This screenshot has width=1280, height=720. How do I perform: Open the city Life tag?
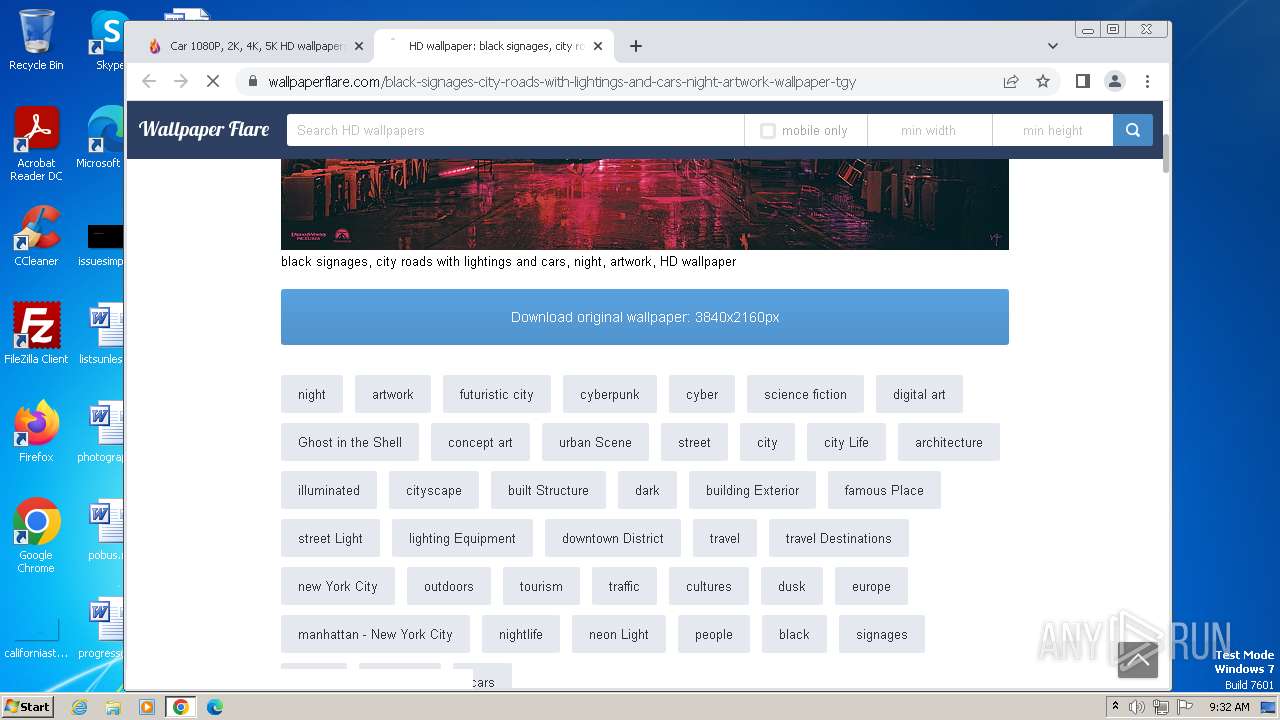point(846,442)
